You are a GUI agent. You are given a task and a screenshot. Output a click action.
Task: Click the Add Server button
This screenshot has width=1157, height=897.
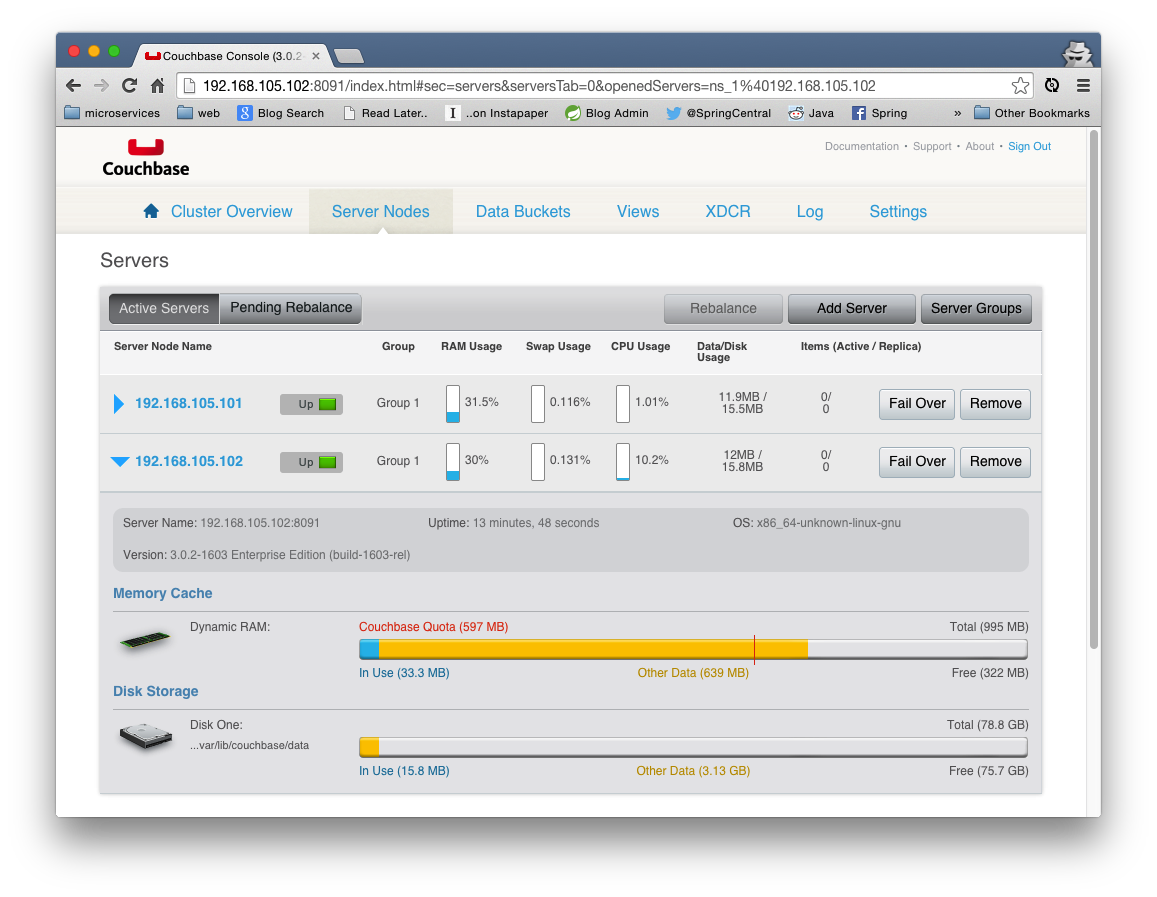(852, 308)
